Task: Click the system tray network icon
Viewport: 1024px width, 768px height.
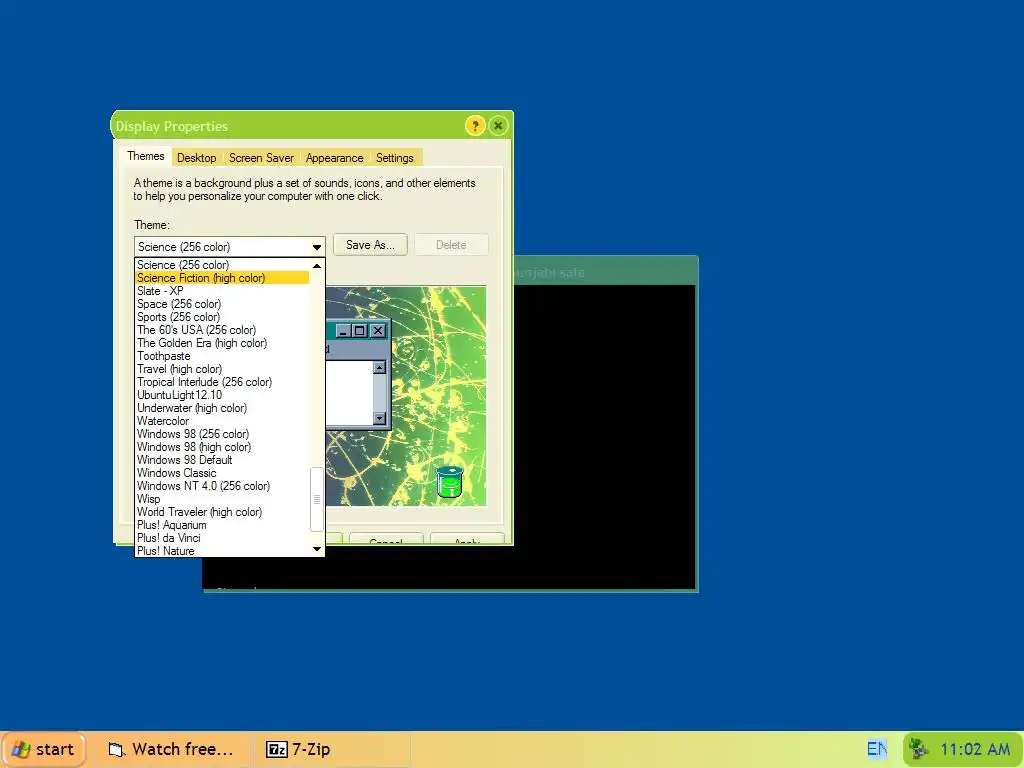Action: (x=918, y=748)
